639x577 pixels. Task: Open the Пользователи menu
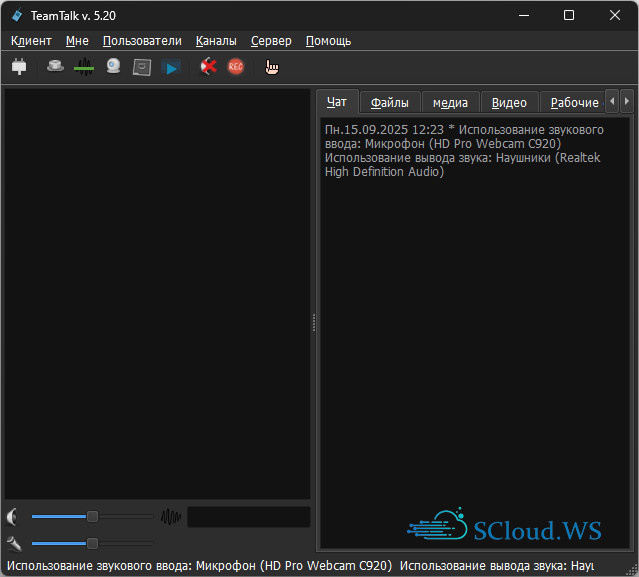coord(142,41)
